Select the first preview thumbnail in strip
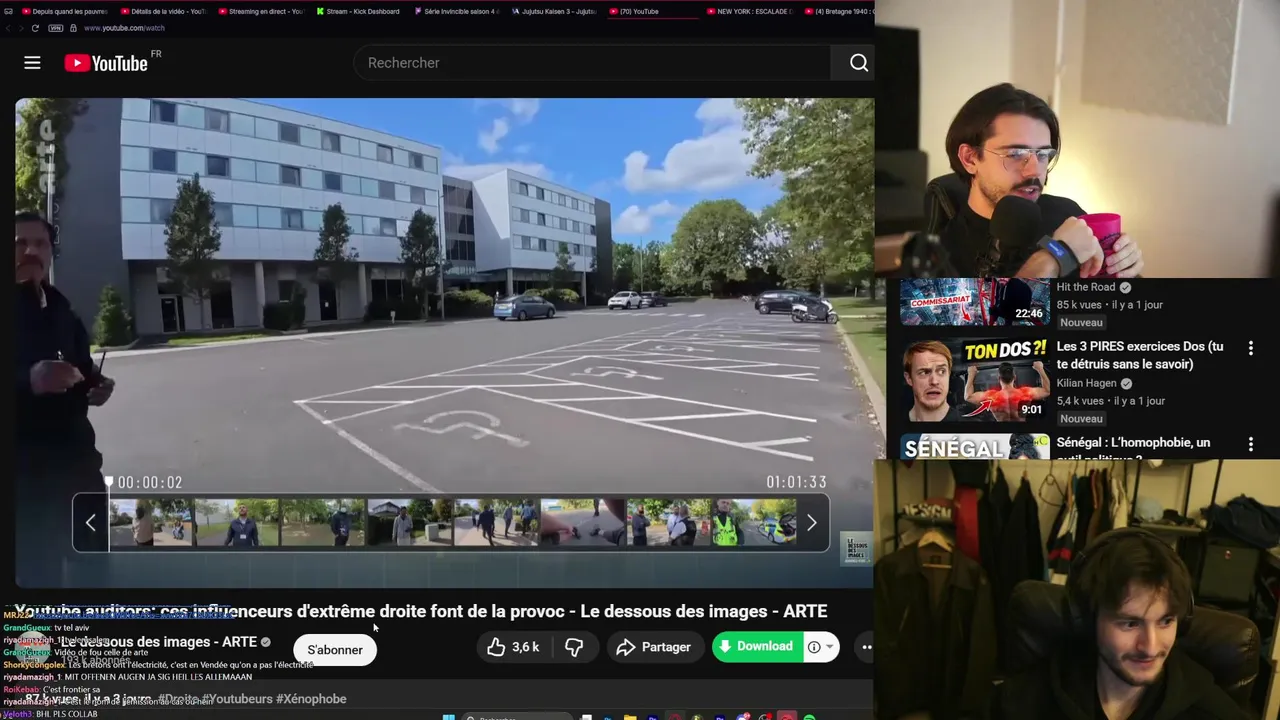 point(150,523)
